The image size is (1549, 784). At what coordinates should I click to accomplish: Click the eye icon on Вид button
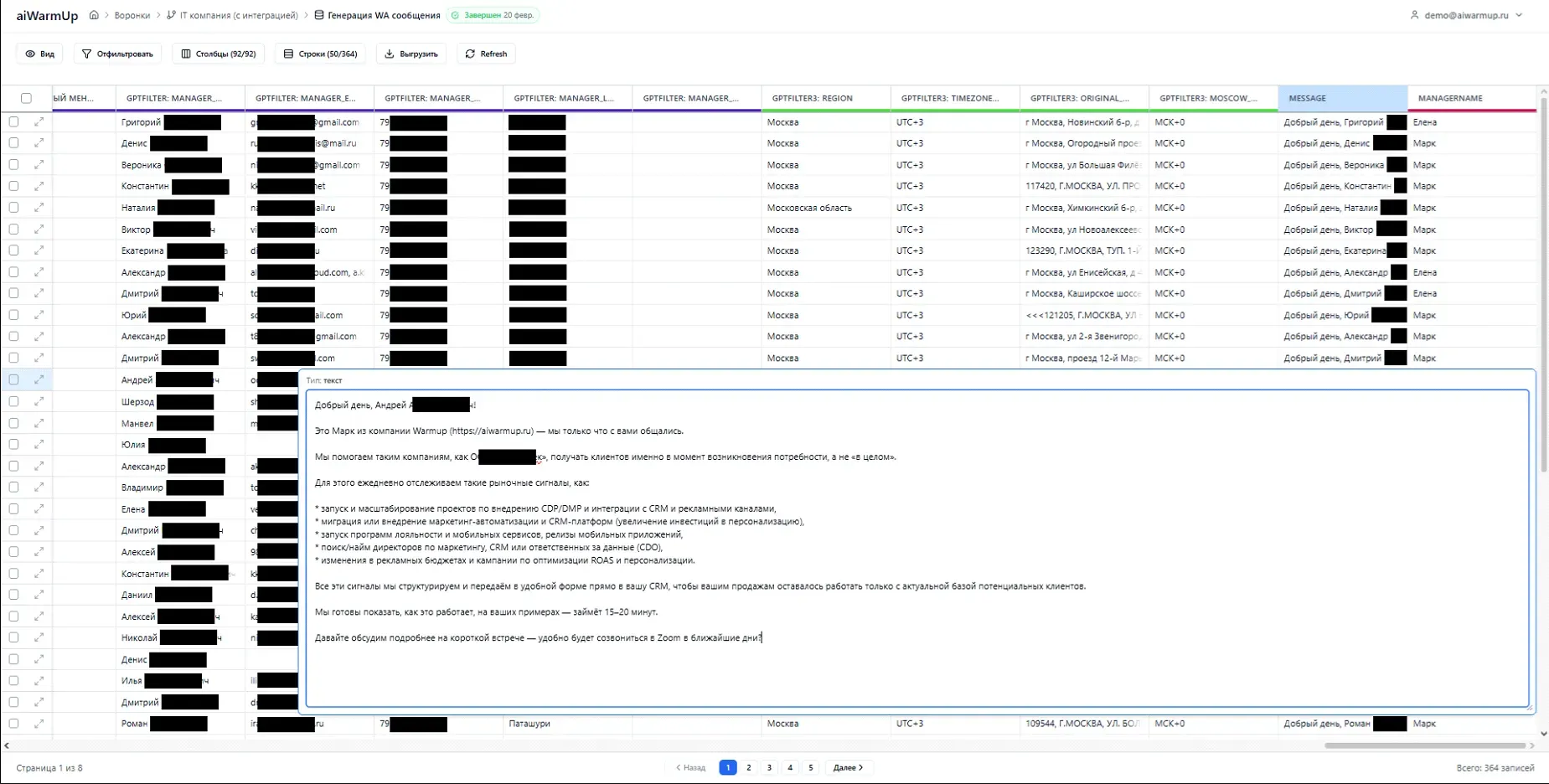pos(30,54)
